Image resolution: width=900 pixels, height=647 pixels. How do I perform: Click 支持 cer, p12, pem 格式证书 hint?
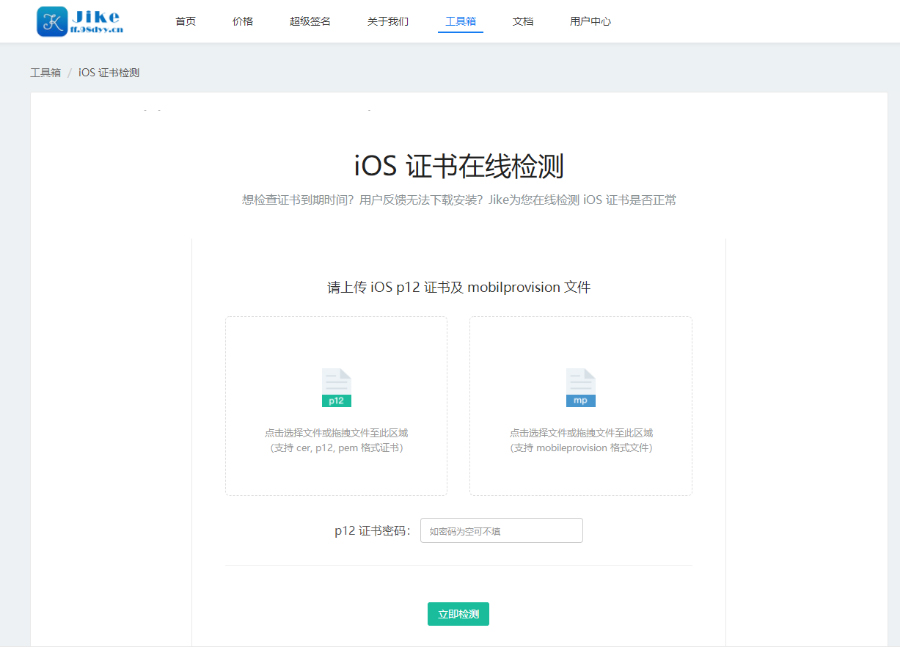click(336, 448)
